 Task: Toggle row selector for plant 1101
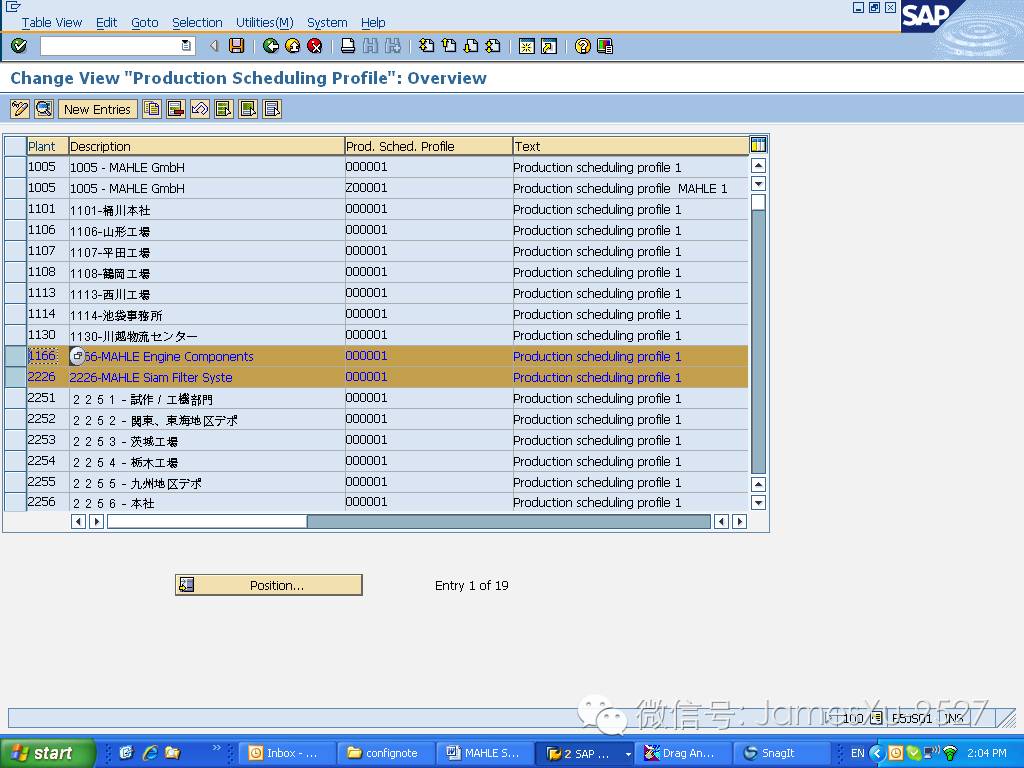15,210
